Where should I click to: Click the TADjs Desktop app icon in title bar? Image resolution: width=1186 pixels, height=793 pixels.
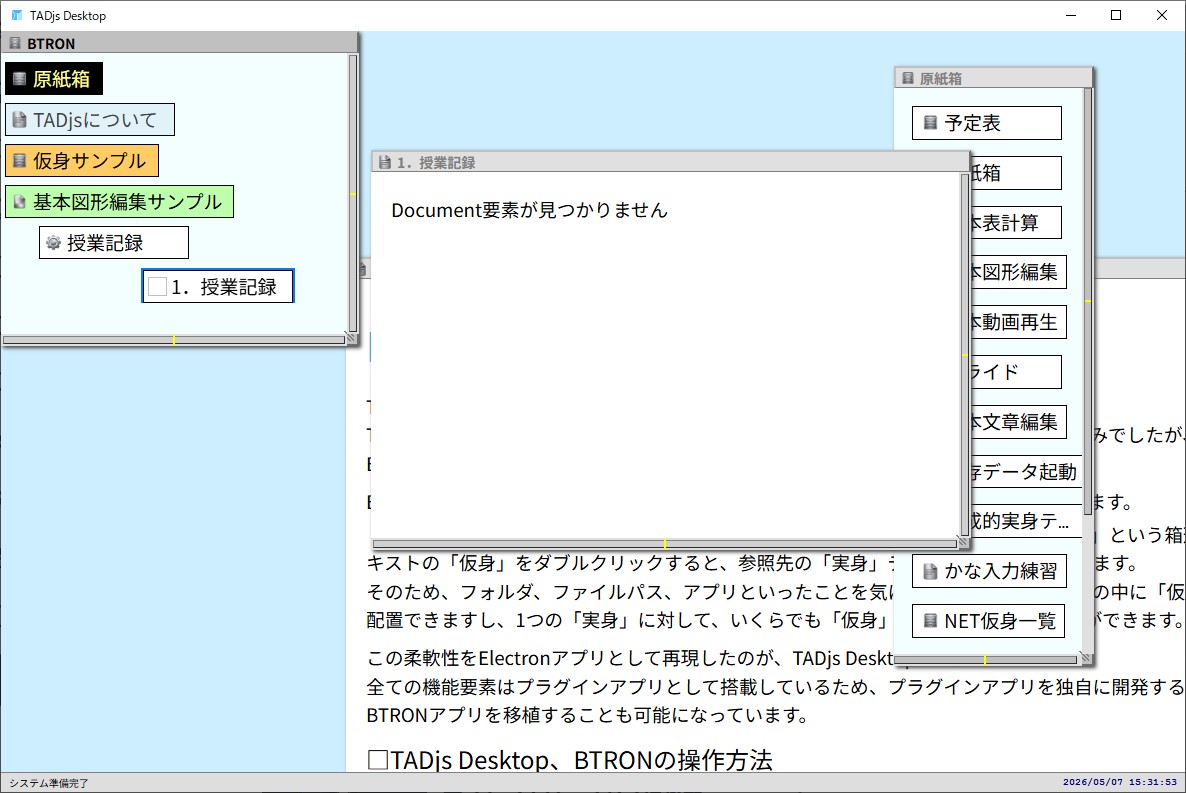click(x=17, y=15)
